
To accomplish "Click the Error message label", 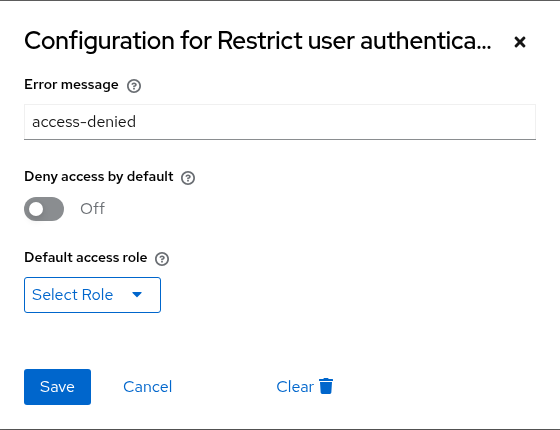I will pyautogui.click(x=71, y=85).
